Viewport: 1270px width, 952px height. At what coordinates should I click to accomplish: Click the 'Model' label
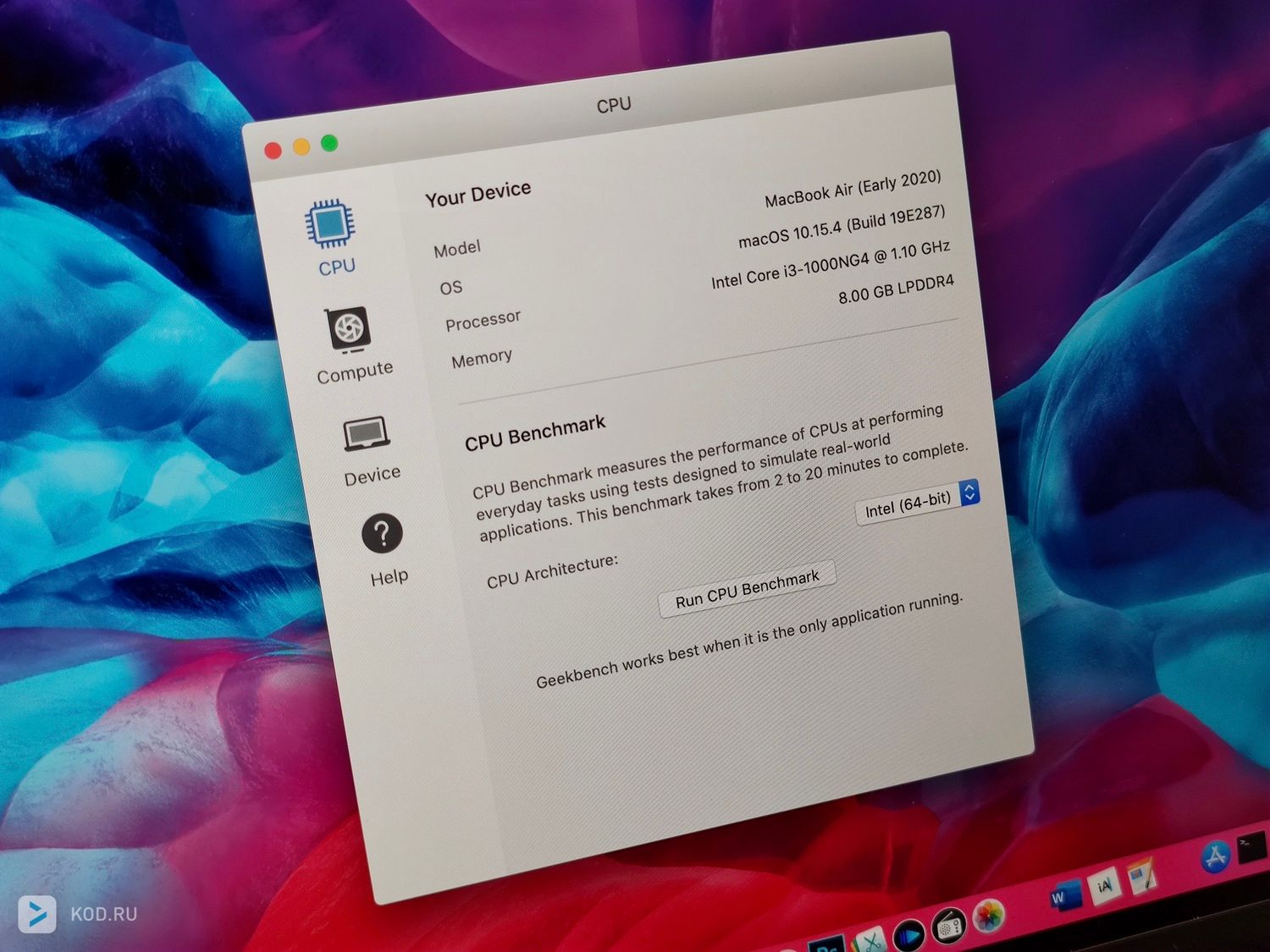point(457,249)
